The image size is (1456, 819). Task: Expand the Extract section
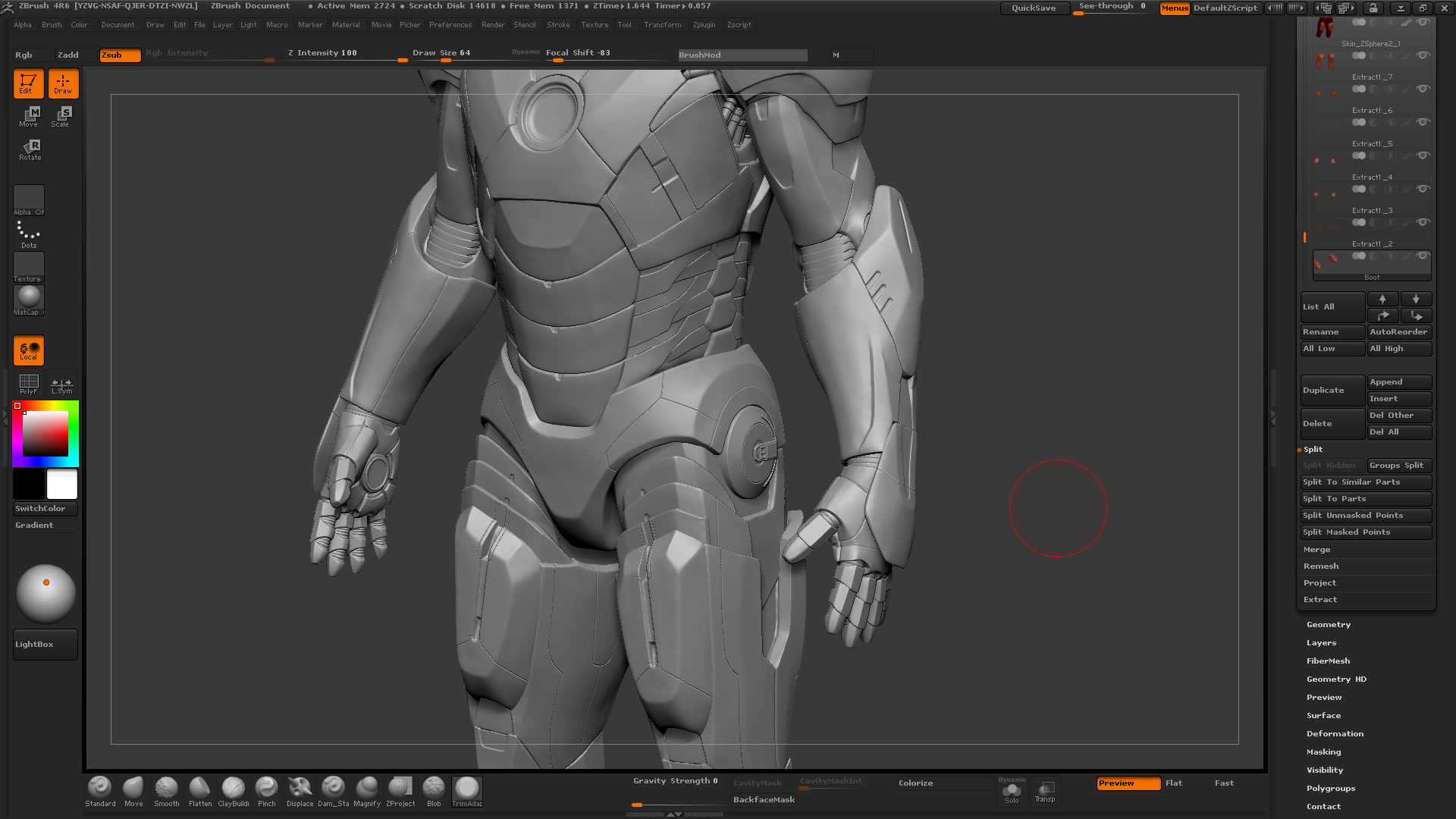1320,600
